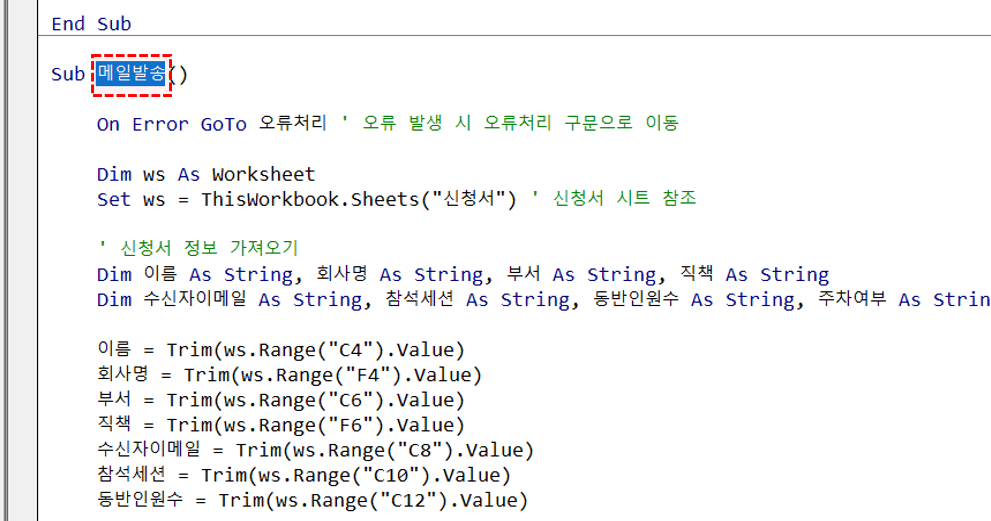The image size is (991, 521).
Task: Click the 수신자이메일 assignment line with C8
Action: point(315,450)
